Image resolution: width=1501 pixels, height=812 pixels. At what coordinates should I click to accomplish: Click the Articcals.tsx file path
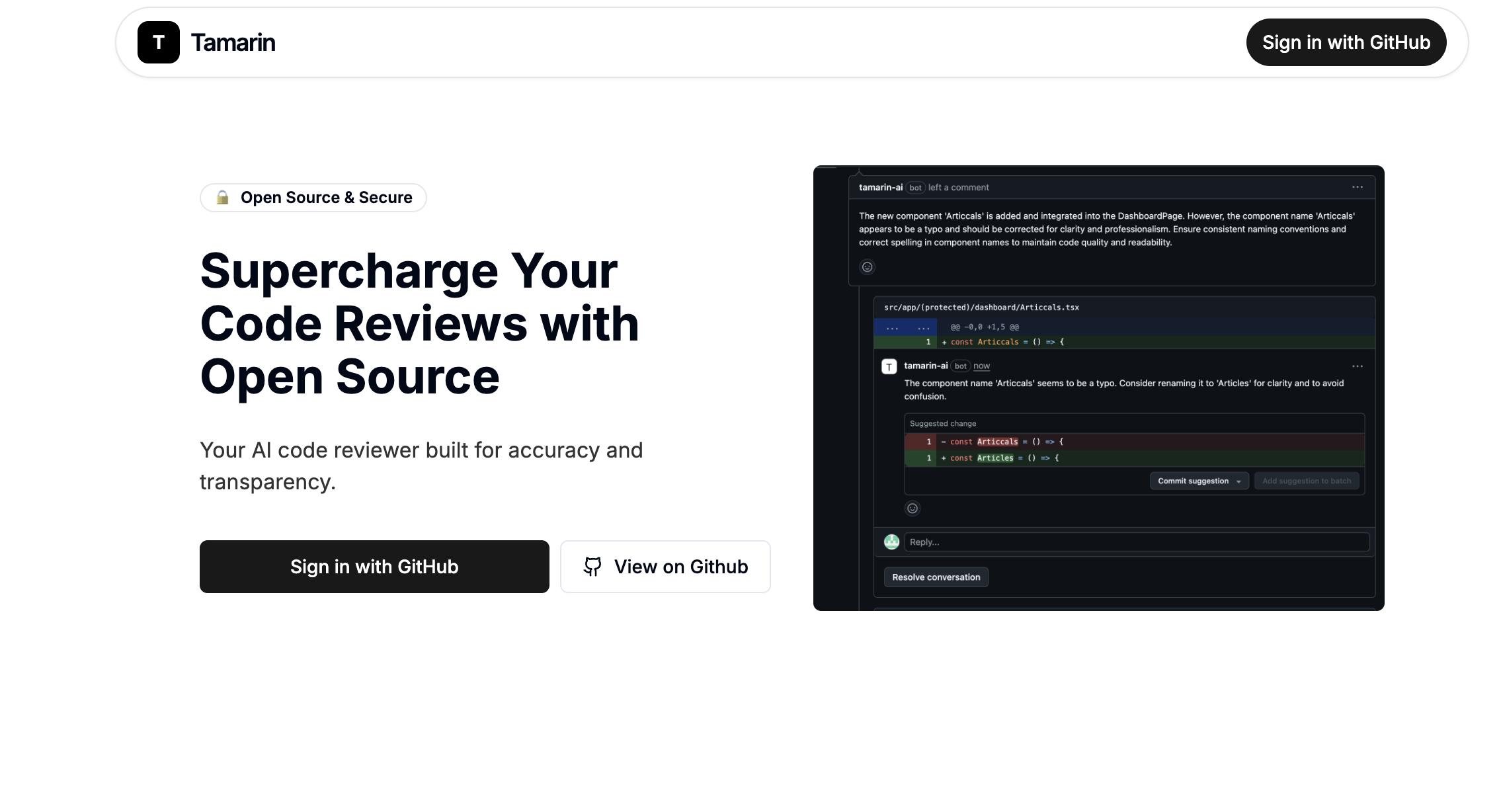click(x=982, y=307)
